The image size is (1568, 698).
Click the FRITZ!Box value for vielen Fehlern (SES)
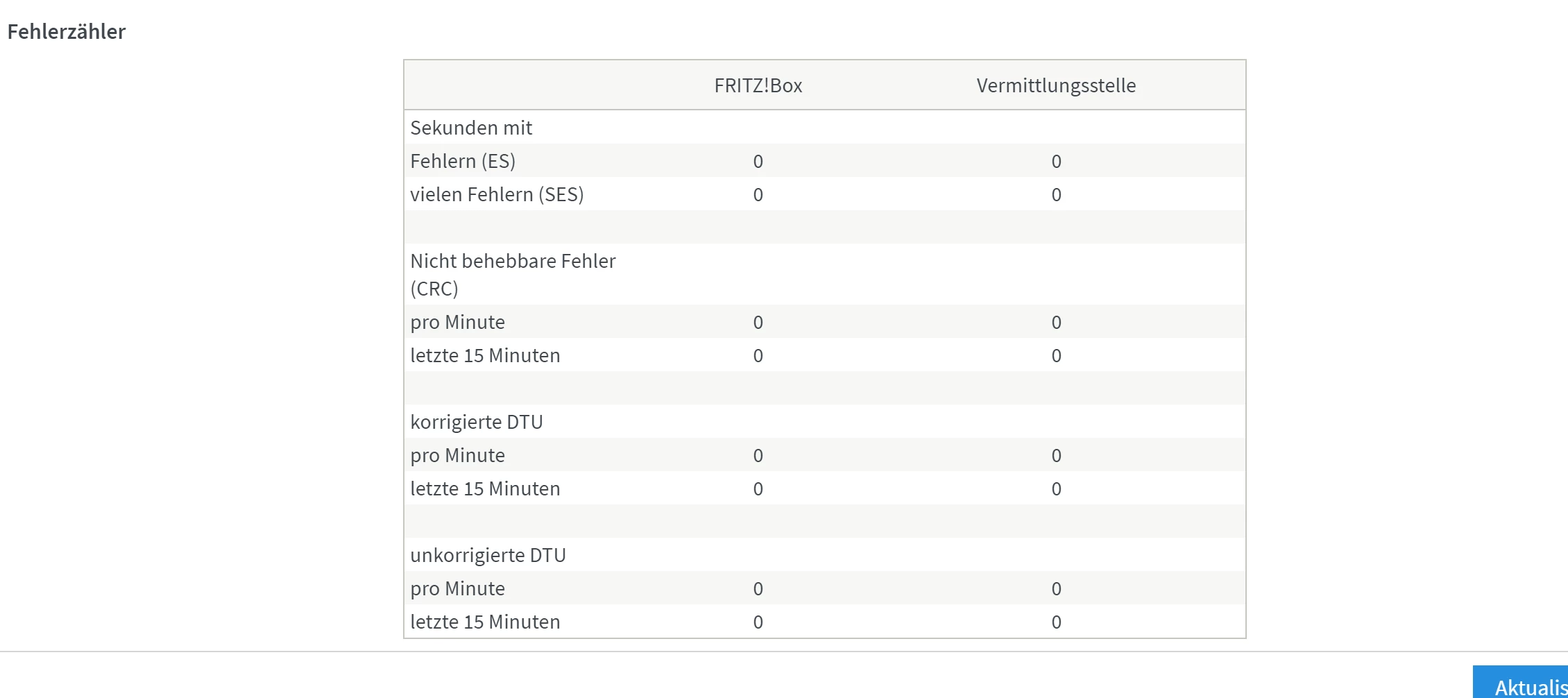tap(758, 195)
